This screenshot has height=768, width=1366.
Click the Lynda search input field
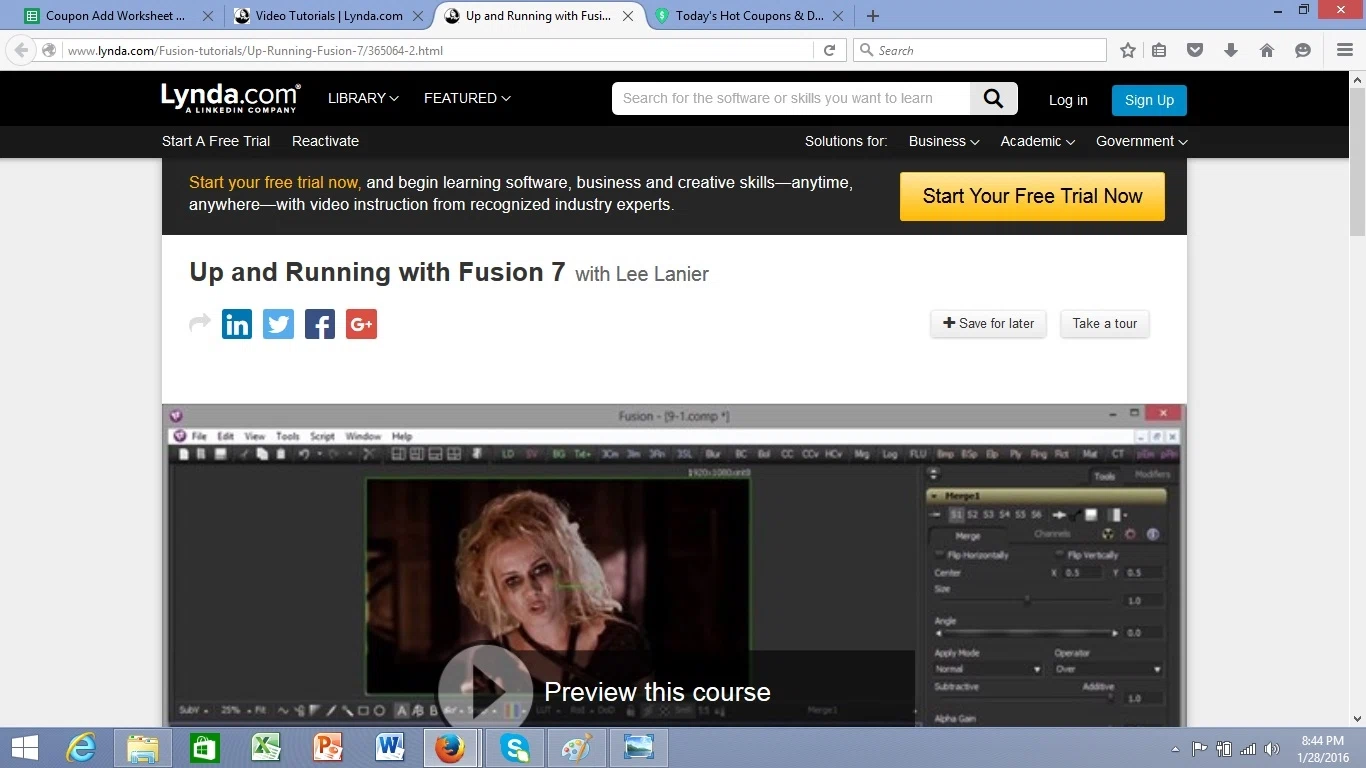coord(790,98)
